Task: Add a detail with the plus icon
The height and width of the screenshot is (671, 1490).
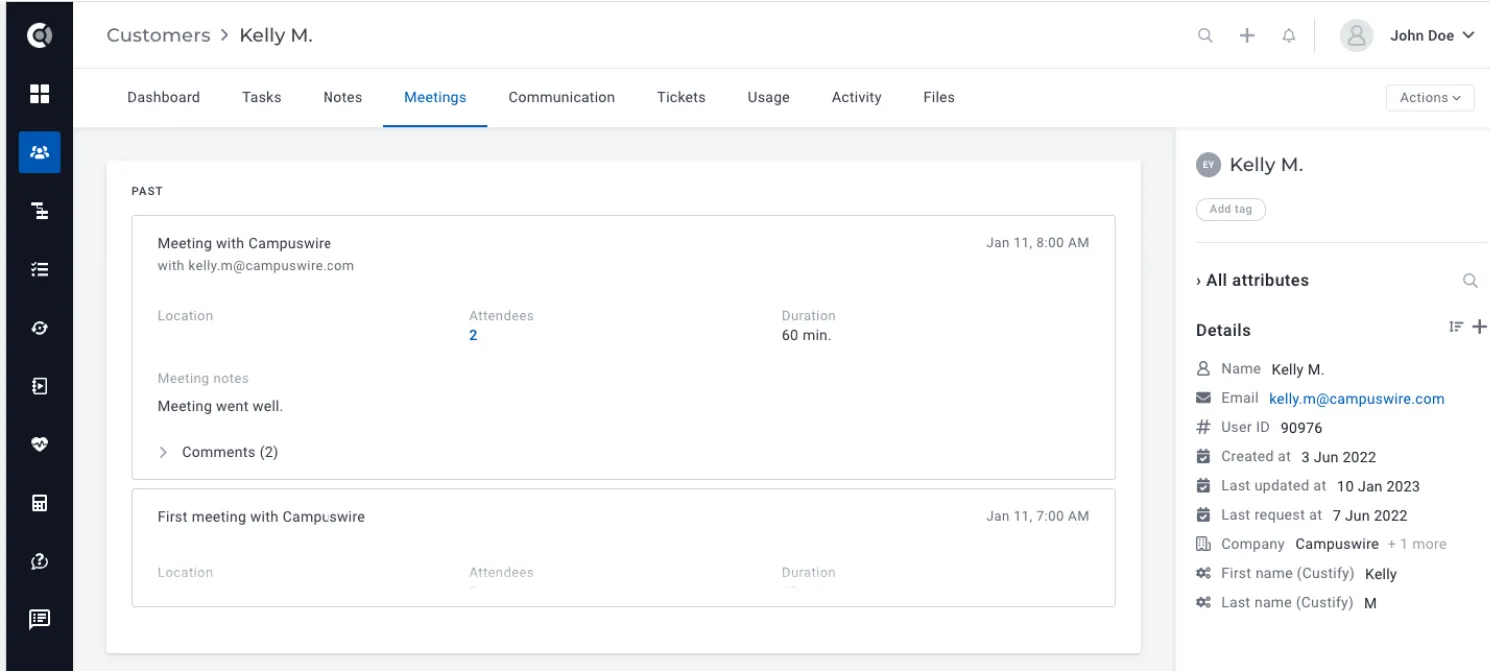Action: (x=1480, y=327)
